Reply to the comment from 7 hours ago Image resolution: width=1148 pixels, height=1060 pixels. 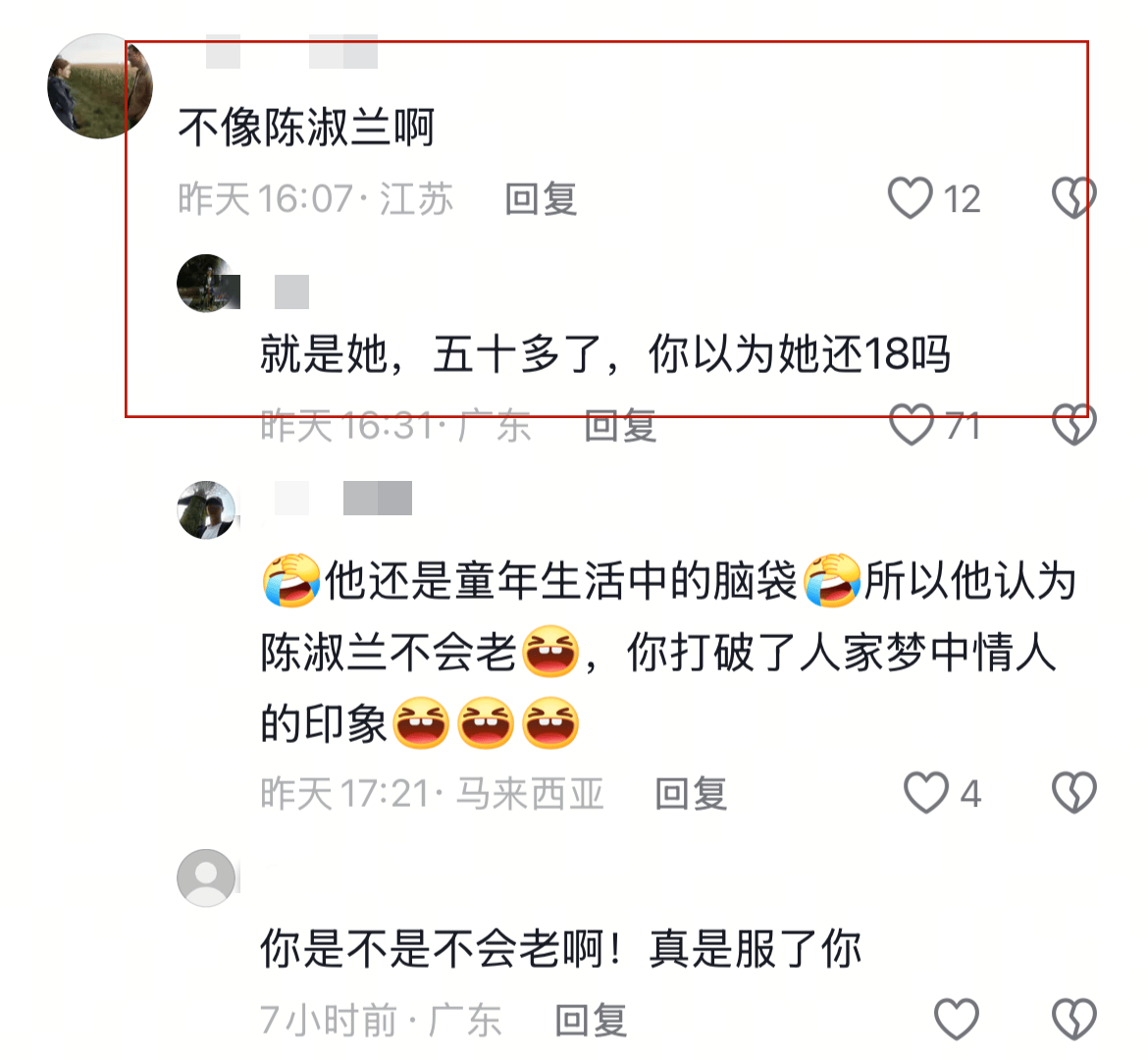point(591,1021)
